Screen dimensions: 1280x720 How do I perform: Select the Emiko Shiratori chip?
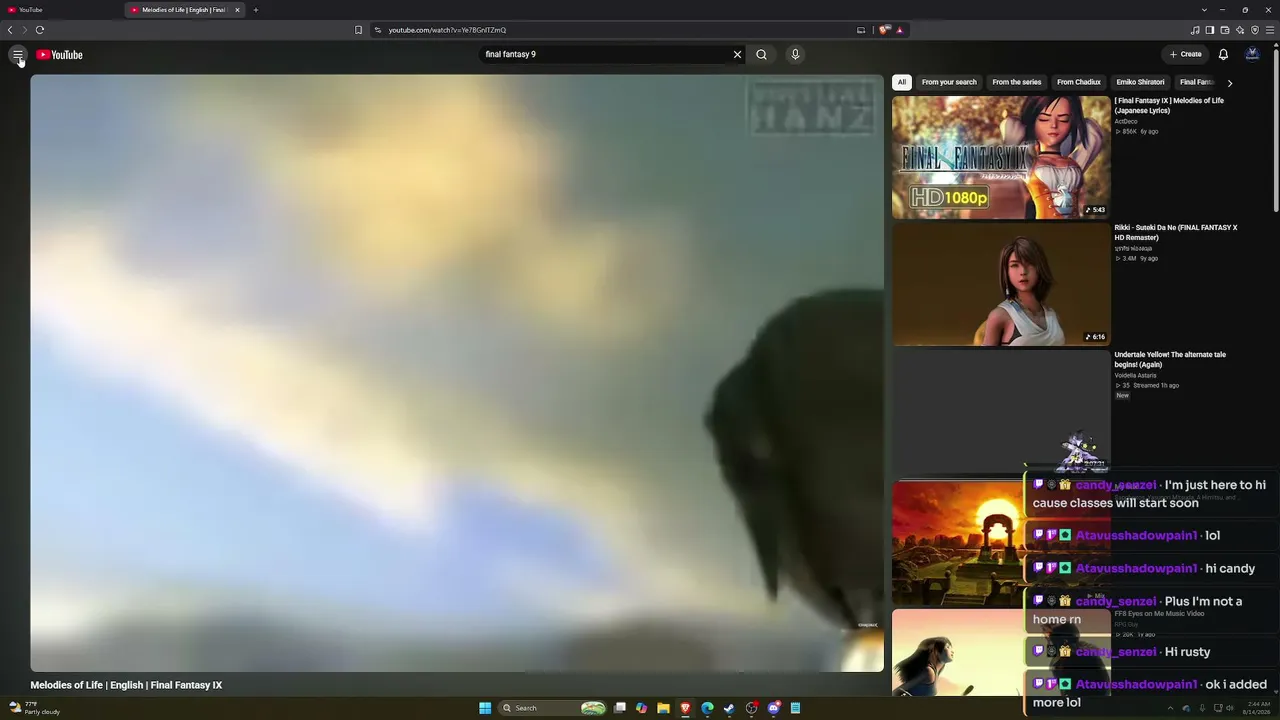point(1140,82)
